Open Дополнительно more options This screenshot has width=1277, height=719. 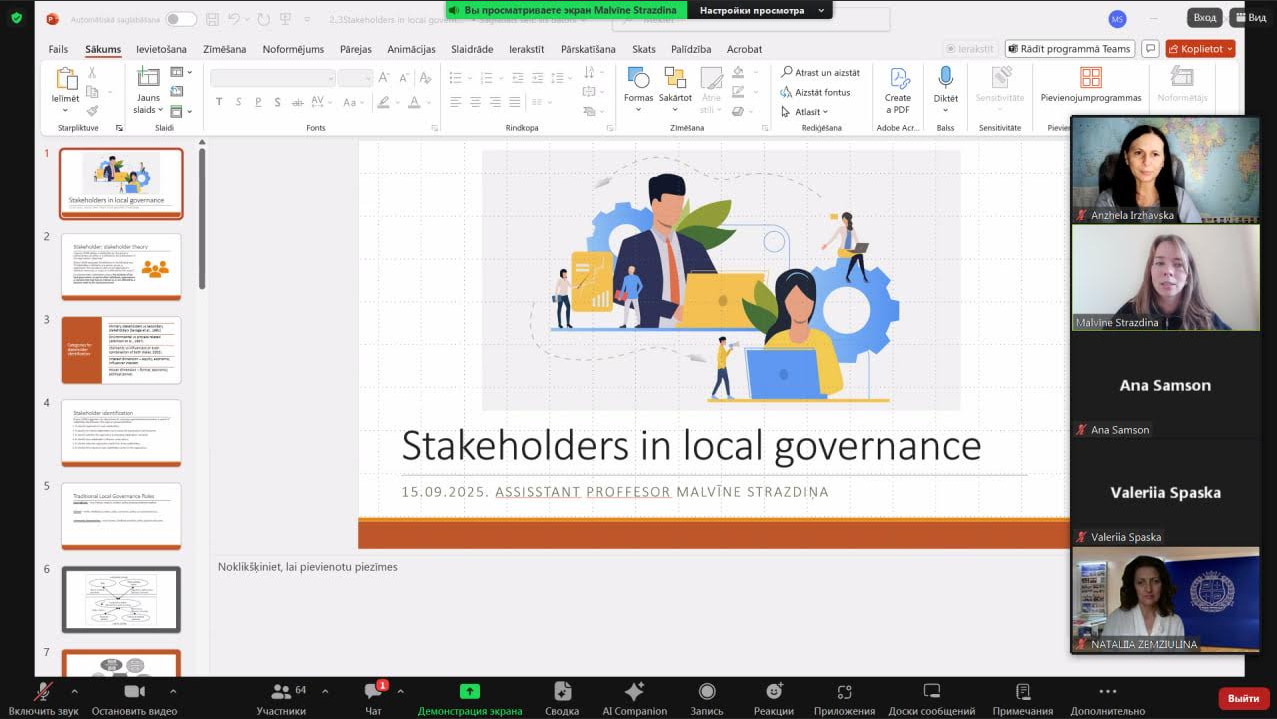tap(1107, 697)
